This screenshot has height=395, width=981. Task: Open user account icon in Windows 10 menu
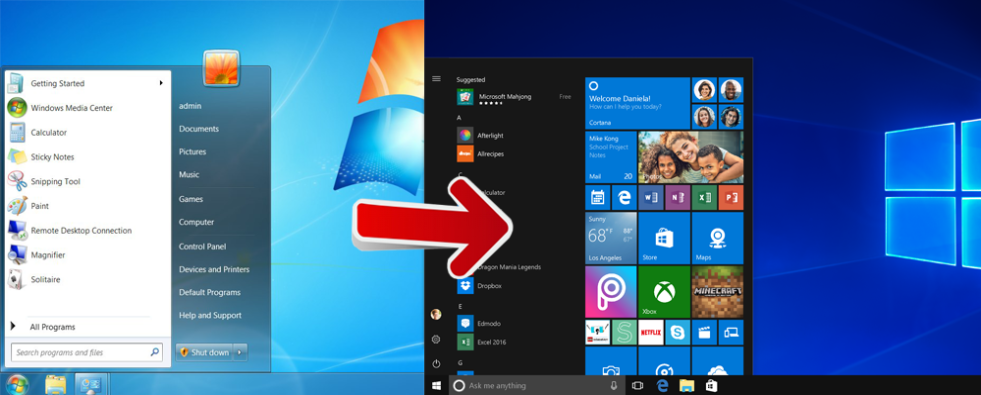(x=436, y=314)
